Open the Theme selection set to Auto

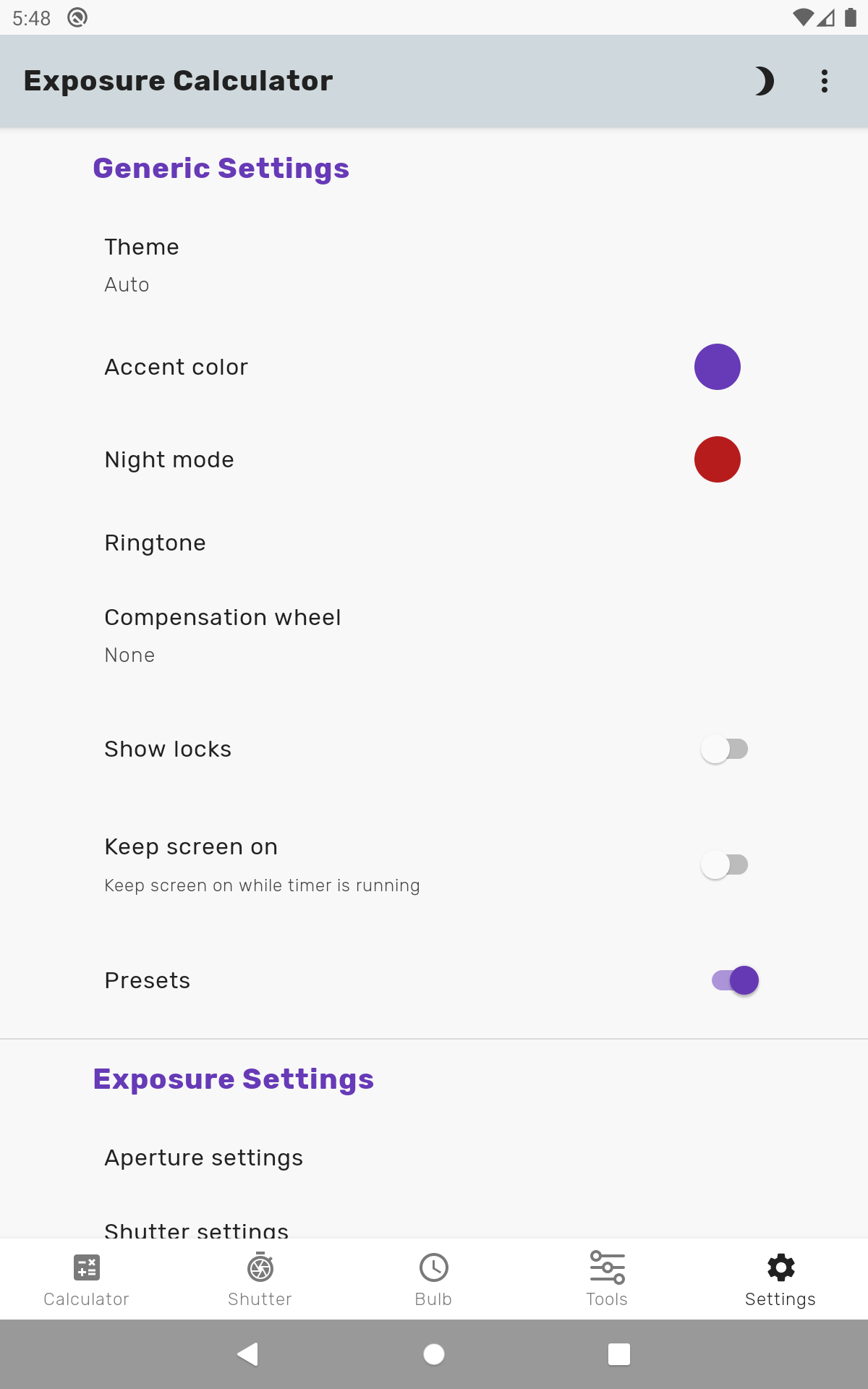tap(434, 265)
